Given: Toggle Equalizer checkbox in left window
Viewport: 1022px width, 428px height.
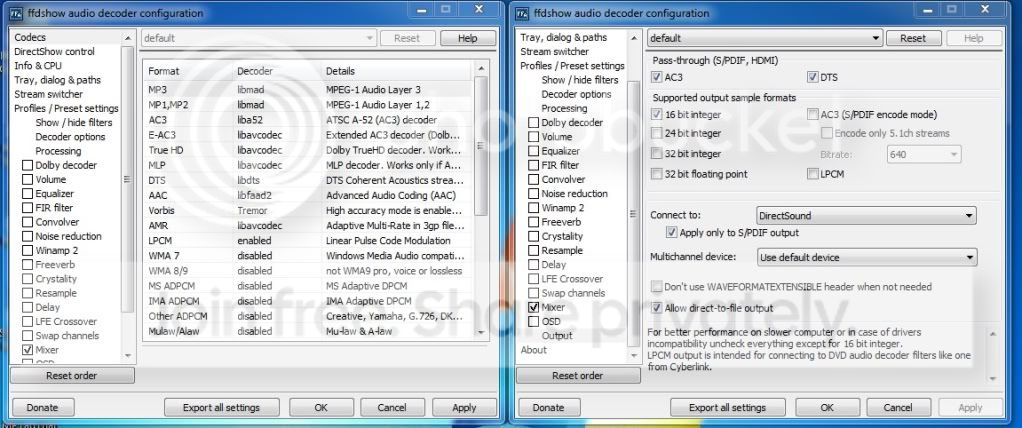Looking at the screenshot, I should pos(27,193).
